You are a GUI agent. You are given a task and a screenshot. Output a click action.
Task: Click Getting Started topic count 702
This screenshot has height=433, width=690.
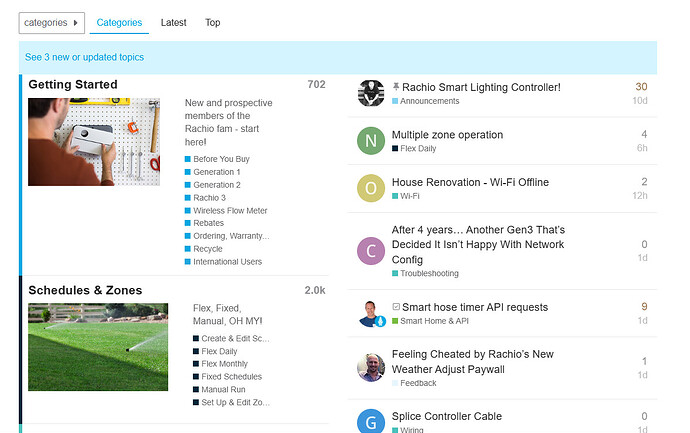[316, 84]
